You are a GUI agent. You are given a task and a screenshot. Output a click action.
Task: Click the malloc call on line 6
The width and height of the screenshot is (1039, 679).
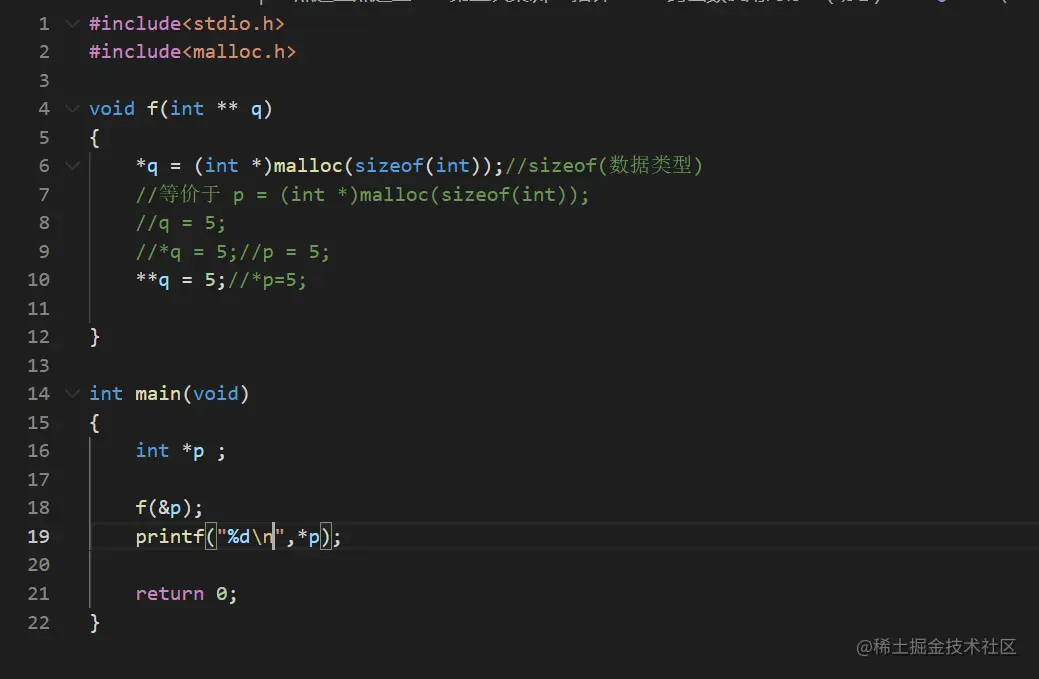(x=388, y=166)
